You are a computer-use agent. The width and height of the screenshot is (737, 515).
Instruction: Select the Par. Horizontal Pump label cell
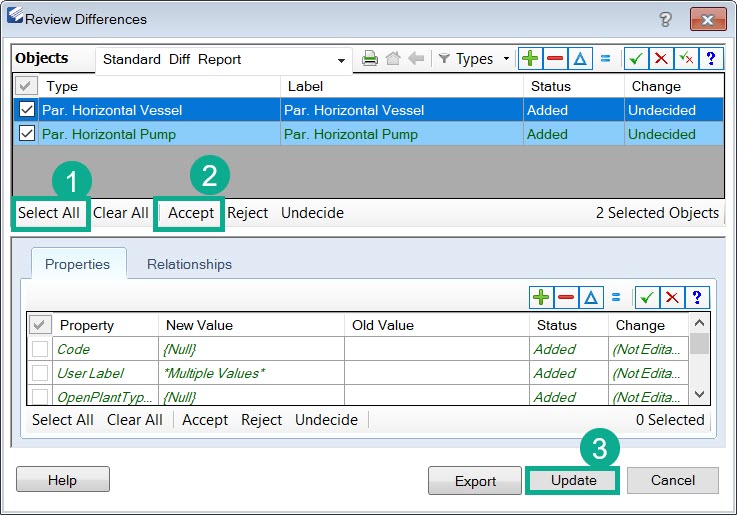point(402,134)
